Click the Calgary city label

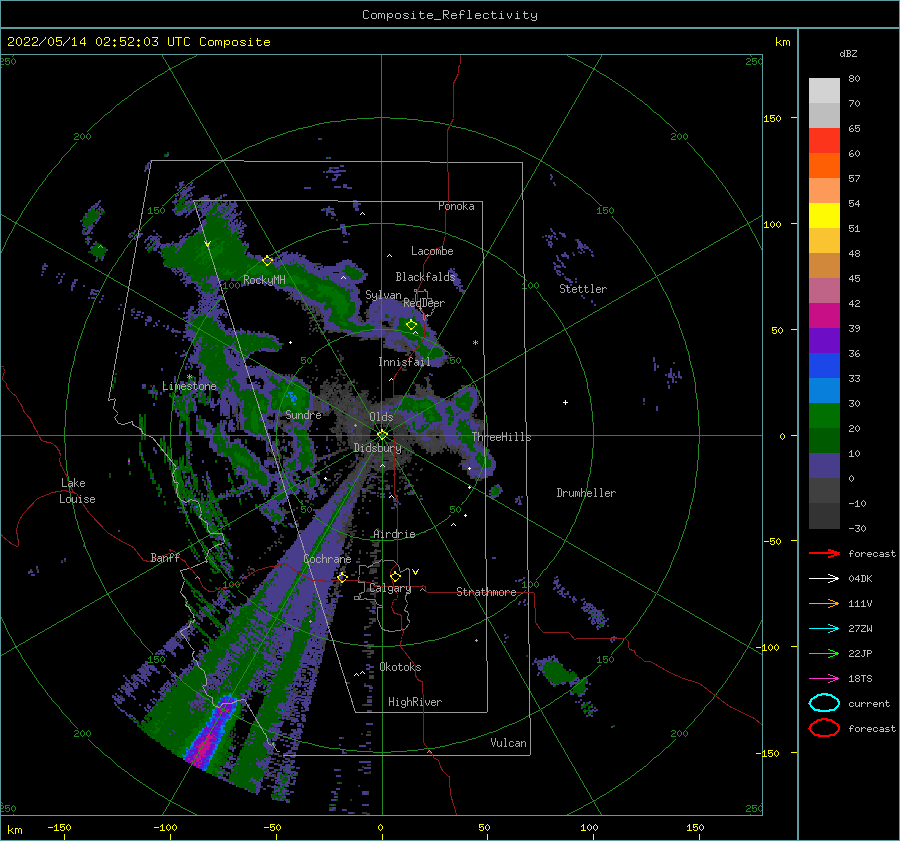point(390,588)
